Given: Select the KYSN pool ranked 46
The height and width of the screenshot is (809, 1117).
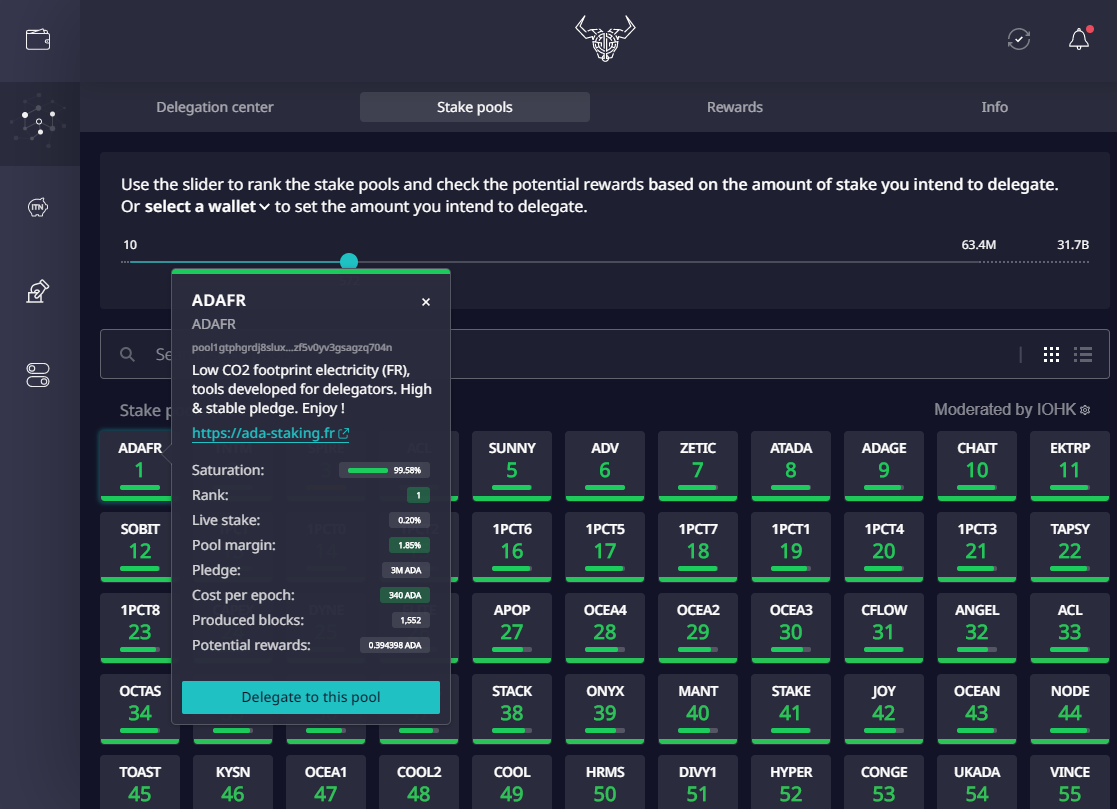Looking at the screenshot, I should [x=233, y=783].
